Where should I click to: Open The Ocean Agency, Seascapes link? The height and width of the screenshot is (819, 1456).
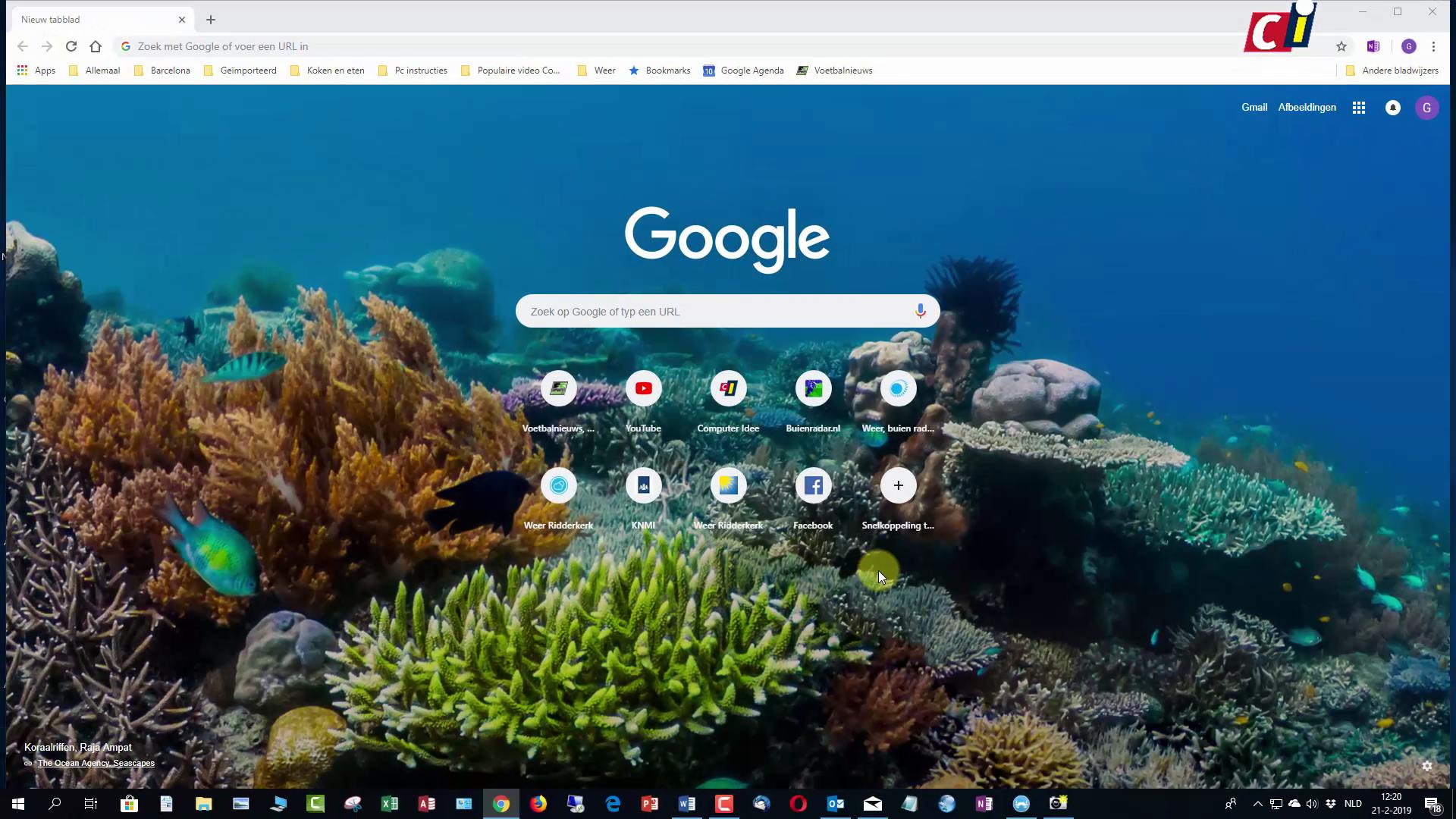tap(96, 763)
